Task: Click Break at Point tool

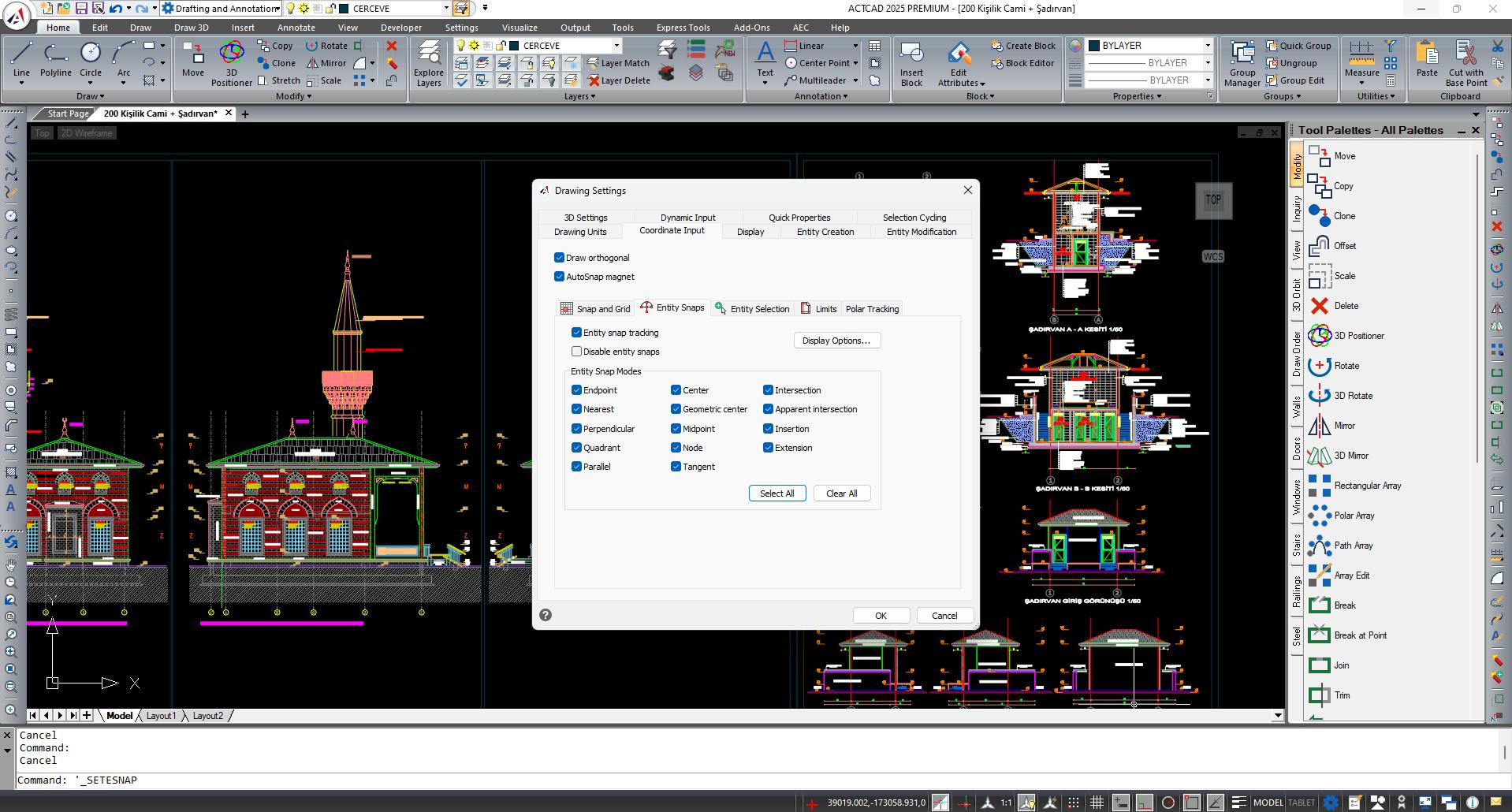Action: point(1347,635)
